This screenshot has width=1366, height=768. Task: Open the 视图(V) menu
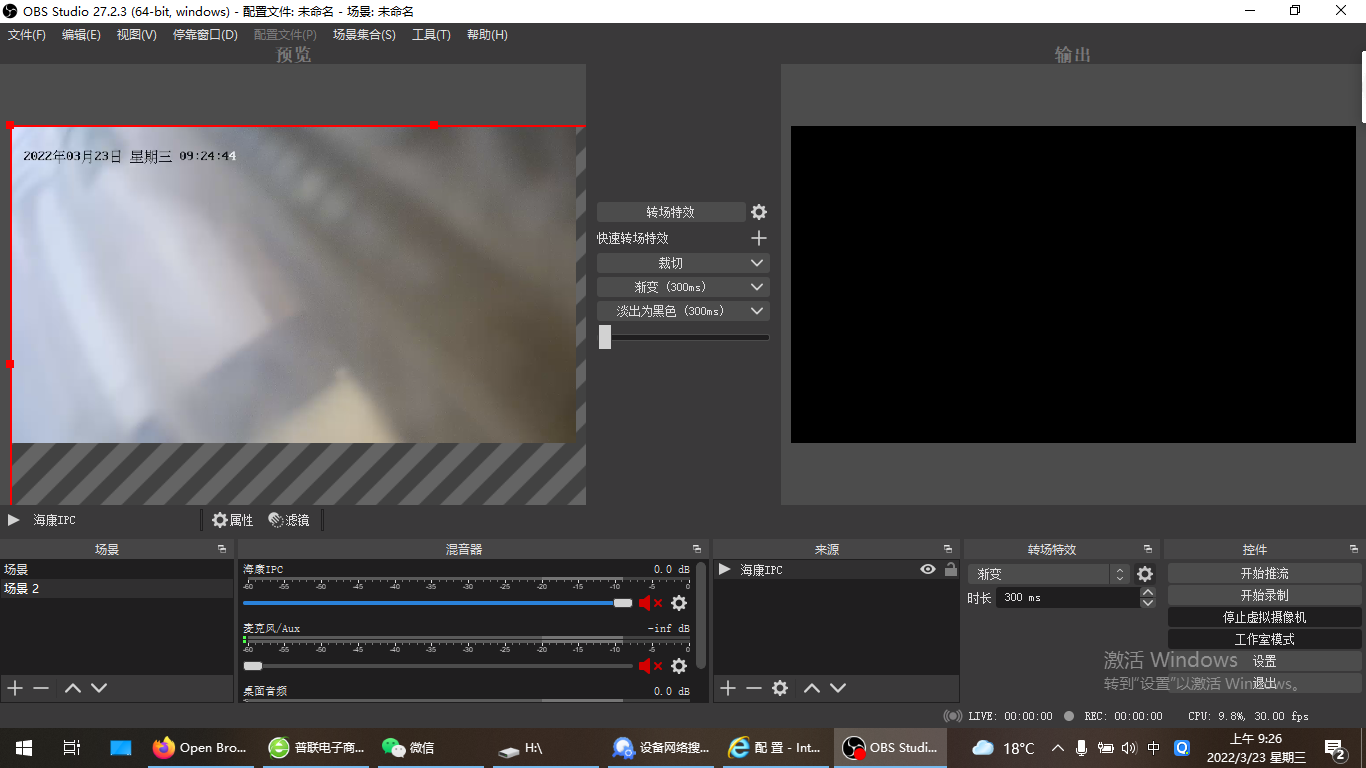(x=136, y=34)
